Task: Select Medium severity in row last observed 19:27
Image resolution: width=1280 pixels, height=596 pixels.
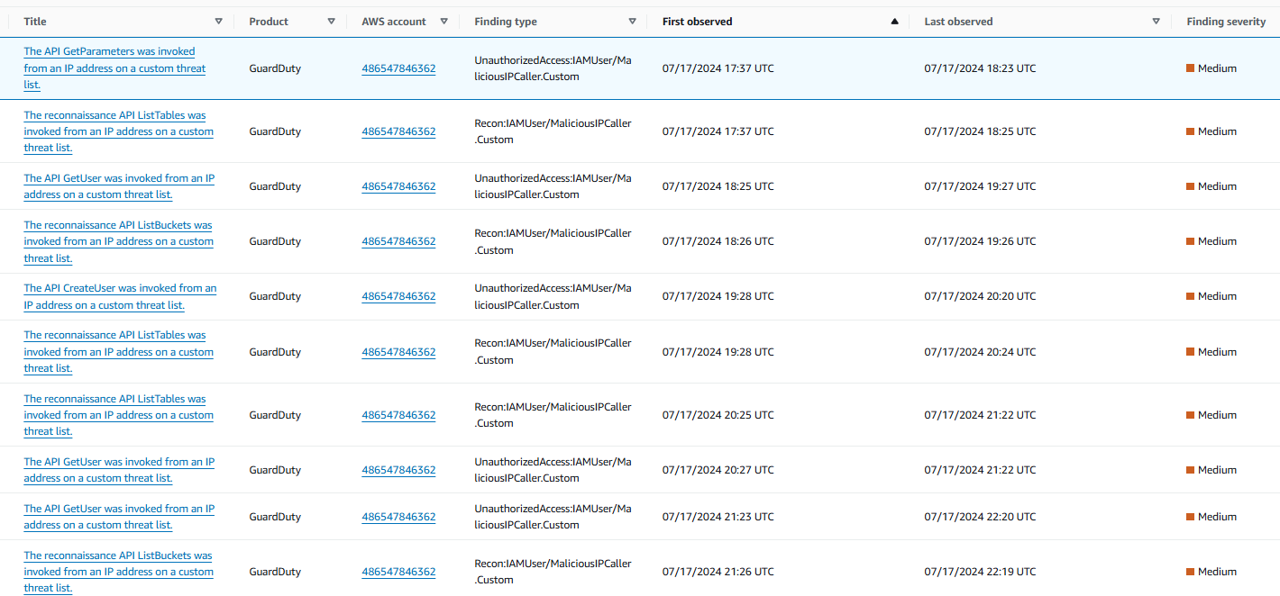Action: click(1211, 187)
